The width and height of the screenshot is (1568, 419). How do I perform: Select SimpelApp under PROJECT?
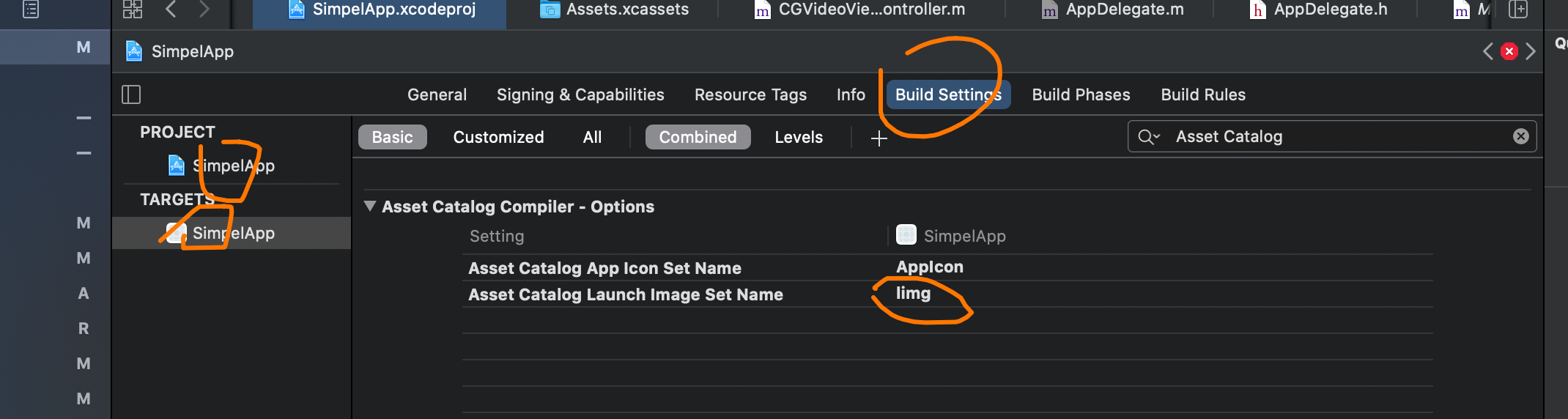point(232,166)
